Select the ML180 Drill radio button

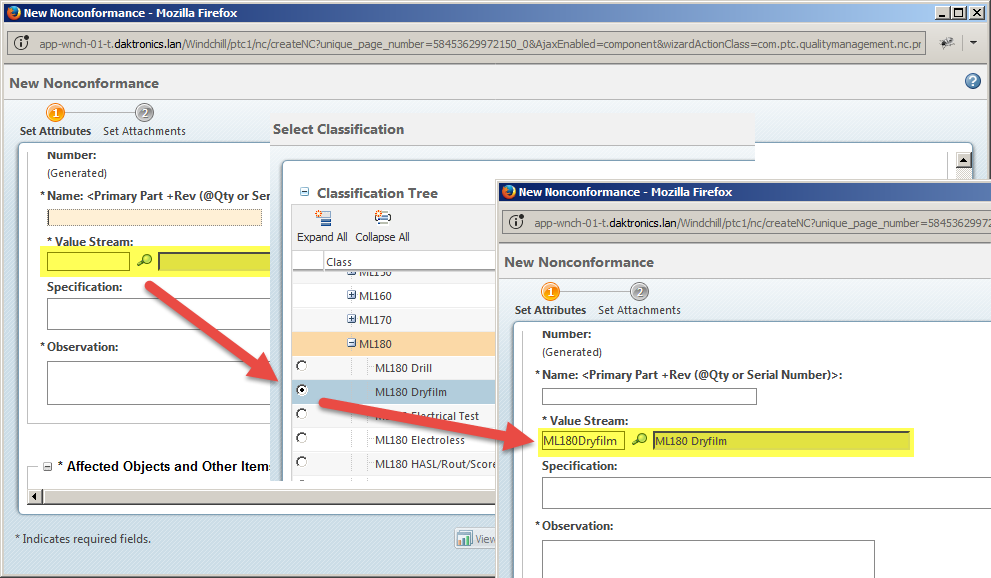301,366
